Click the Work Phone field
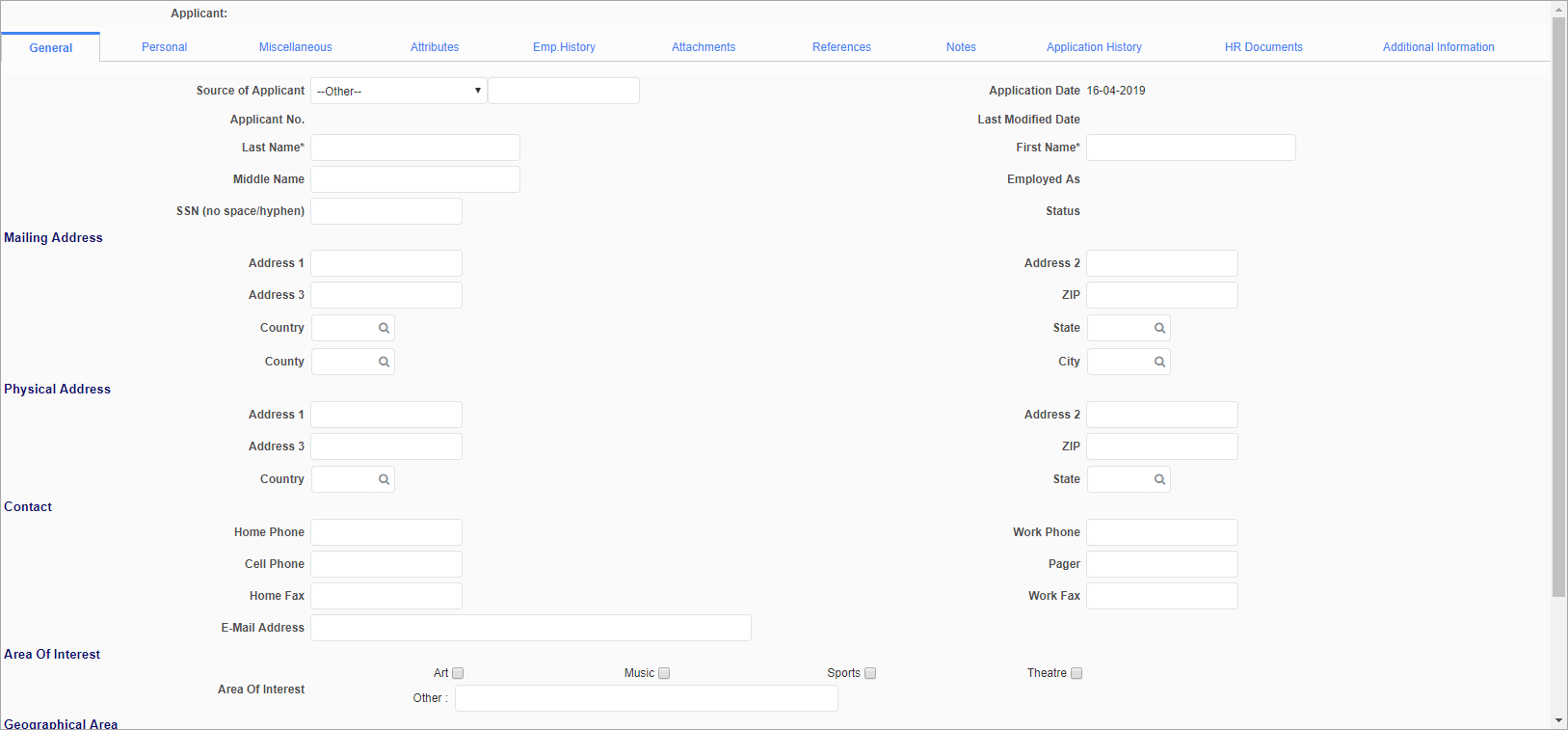Screen dimensions: 1568x730 pyautogui.click(x=1162, y=532)
